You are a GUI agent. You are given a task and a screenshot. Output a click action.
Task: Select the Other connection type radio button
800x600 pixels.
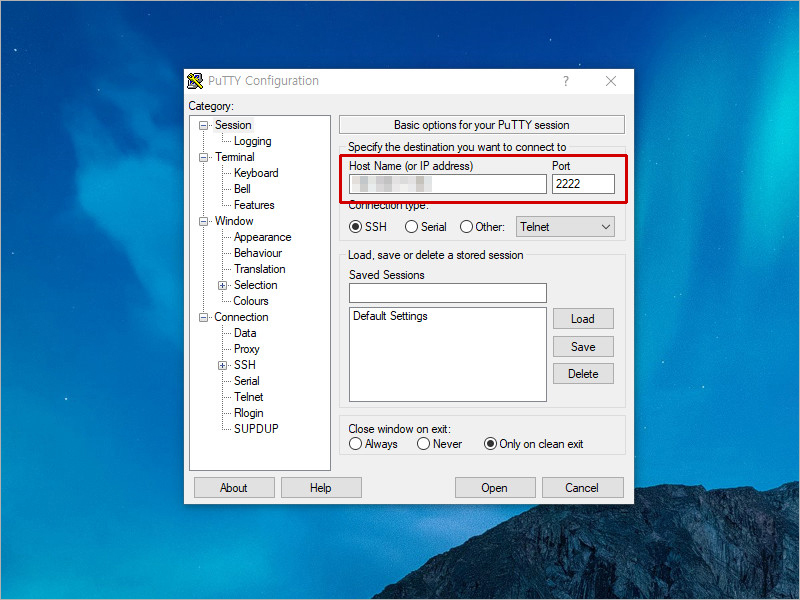[x=466, y=227]
